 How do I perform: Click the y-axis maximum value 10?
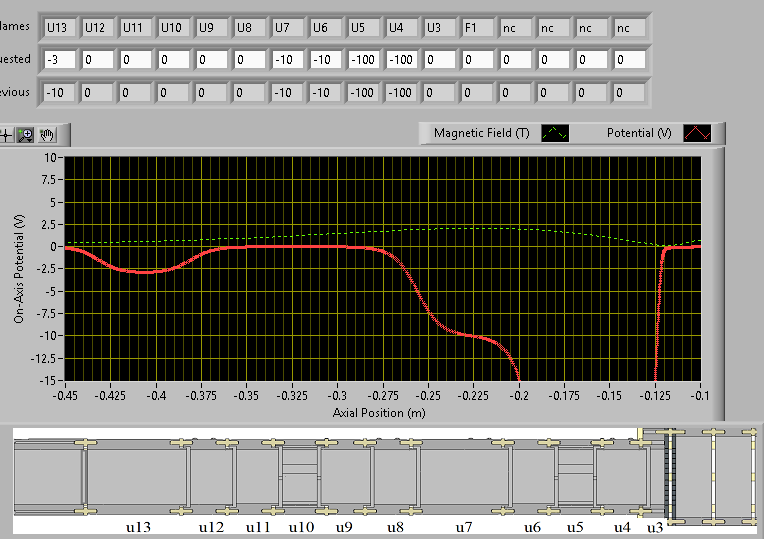click(50, 157)
